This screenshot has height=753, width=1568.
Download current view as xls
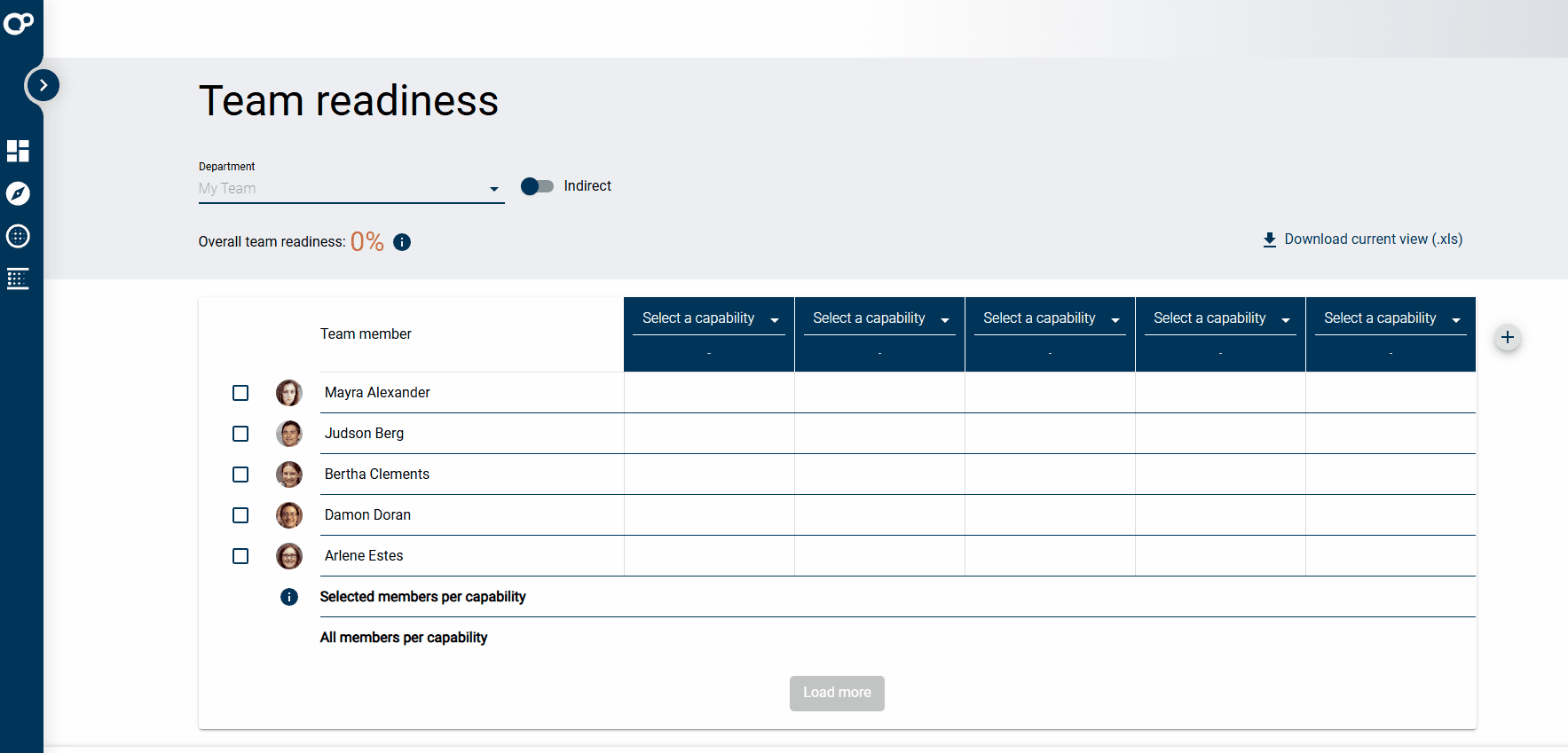[x=1362, y=239]
